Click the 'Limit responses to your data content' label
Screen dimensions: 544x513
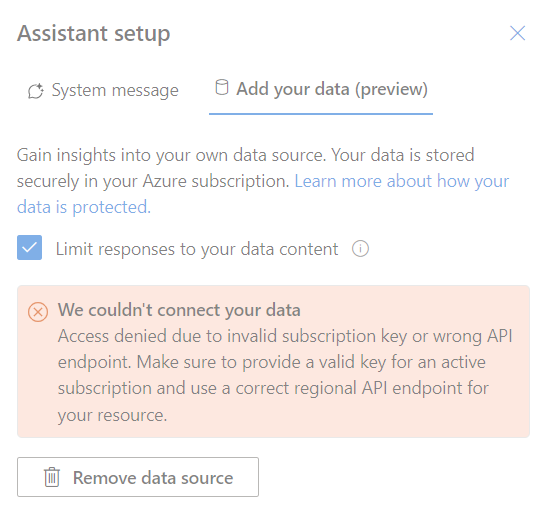[x=197, y=249]
